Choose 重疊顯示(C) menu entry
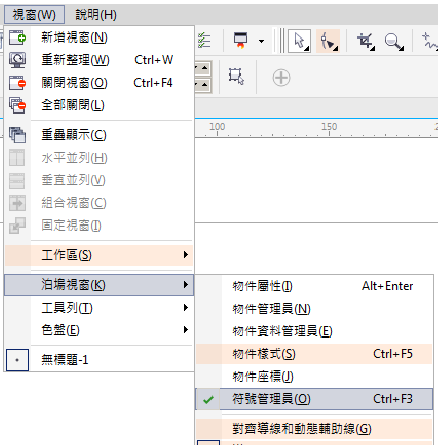This screenshot has height=445, width=438. click(x=99, y=135)
